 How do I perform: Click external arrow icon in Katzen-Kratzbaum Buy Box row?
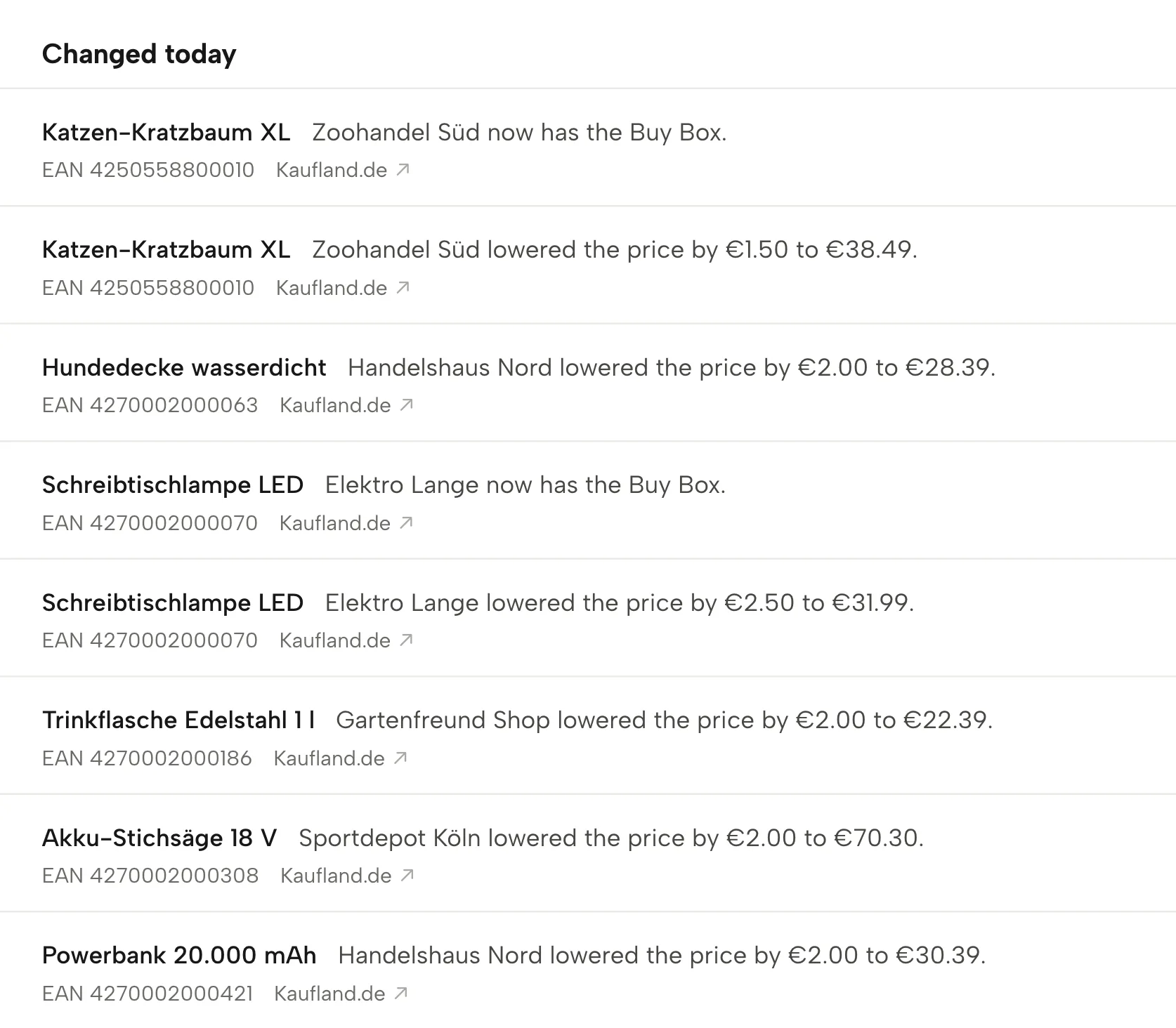pos(403,170)
